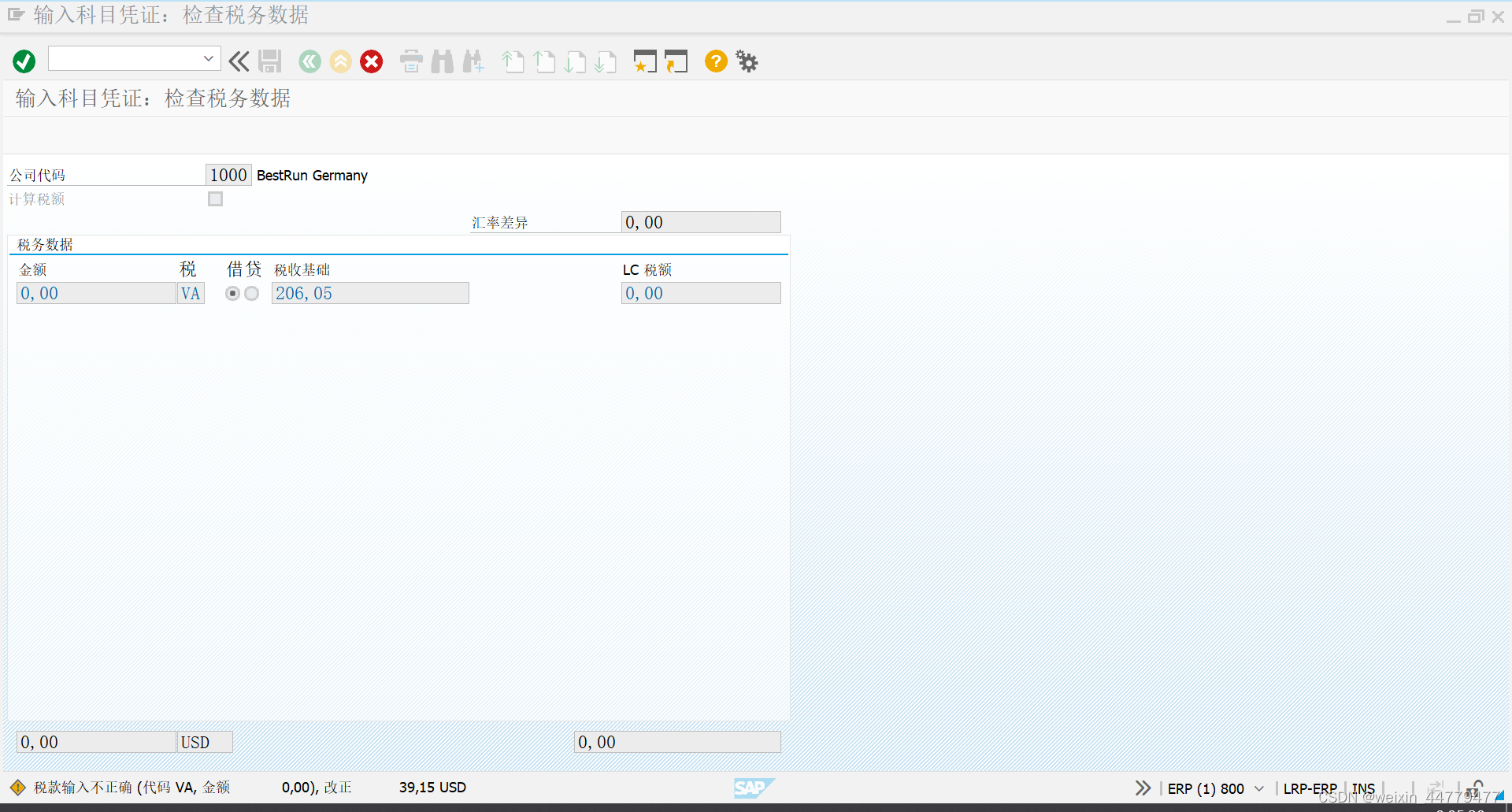Generate shortcut with window arrow icon
The height and width of the screenshot is (812, 1512).
676,61
